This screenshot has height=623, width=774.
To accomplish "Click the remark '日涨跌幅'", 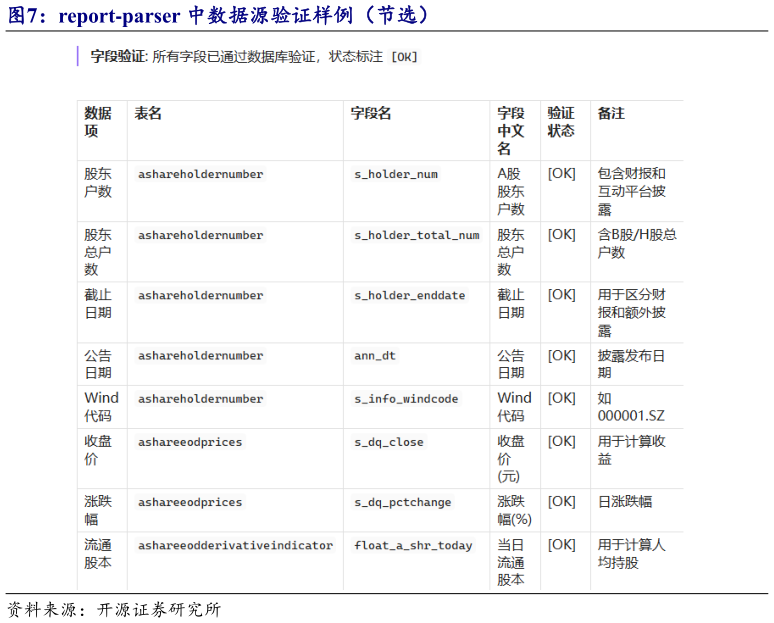I will coord(624,502).
